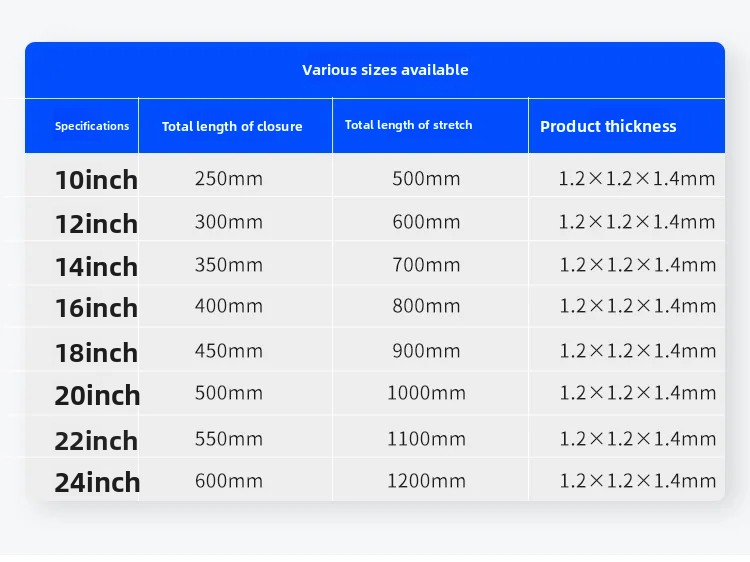
Task: Click the 700mm stretch length value
Action: [x=426, y=265]
